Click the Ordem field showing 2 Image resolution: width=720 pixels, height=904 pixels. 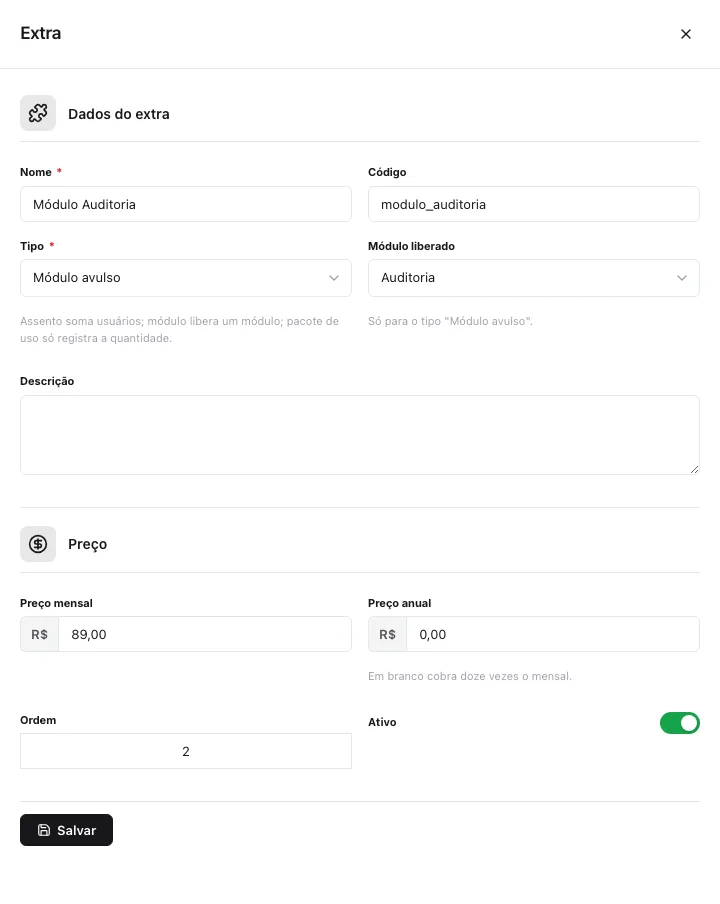(x=186, y=751)
